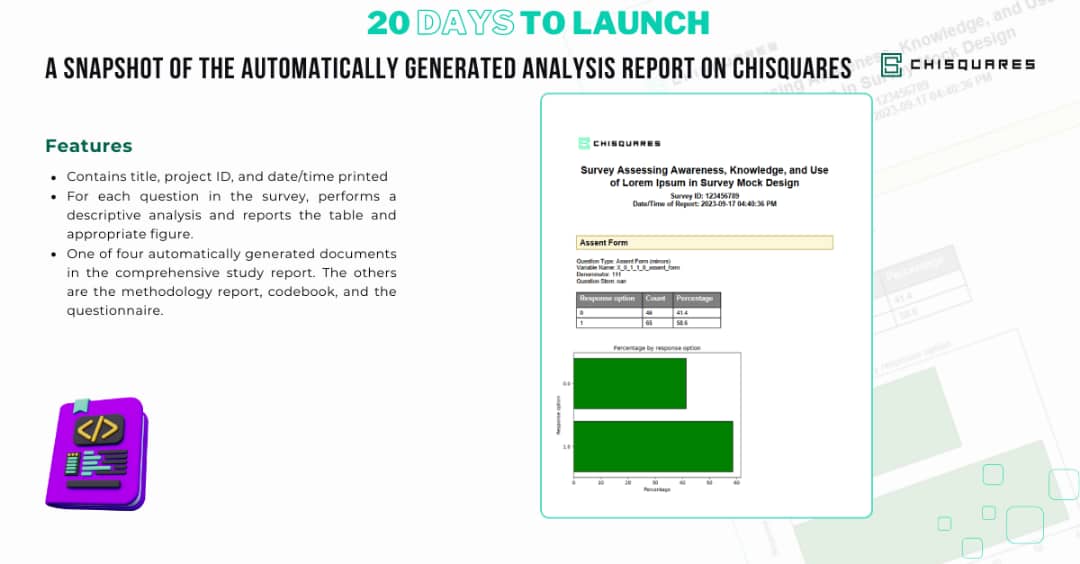Click bullet about four automatically generated documents
1080x564 pixels.
pyautogui.click(x=231, y=282)
